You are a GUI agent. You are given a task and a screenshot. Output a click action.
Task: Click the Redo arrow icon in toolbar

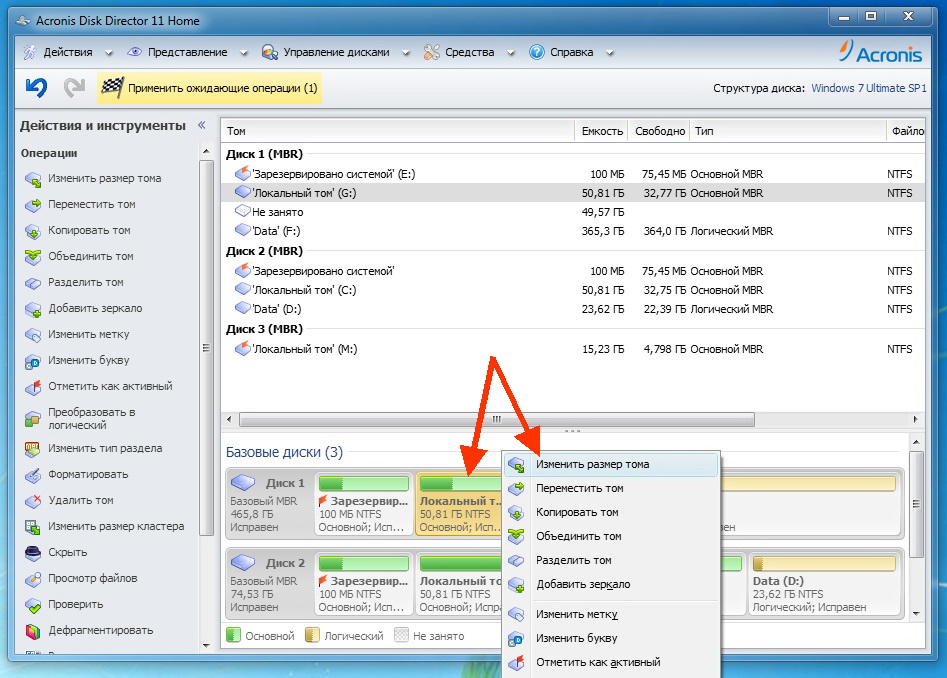[x=74, y=88]
